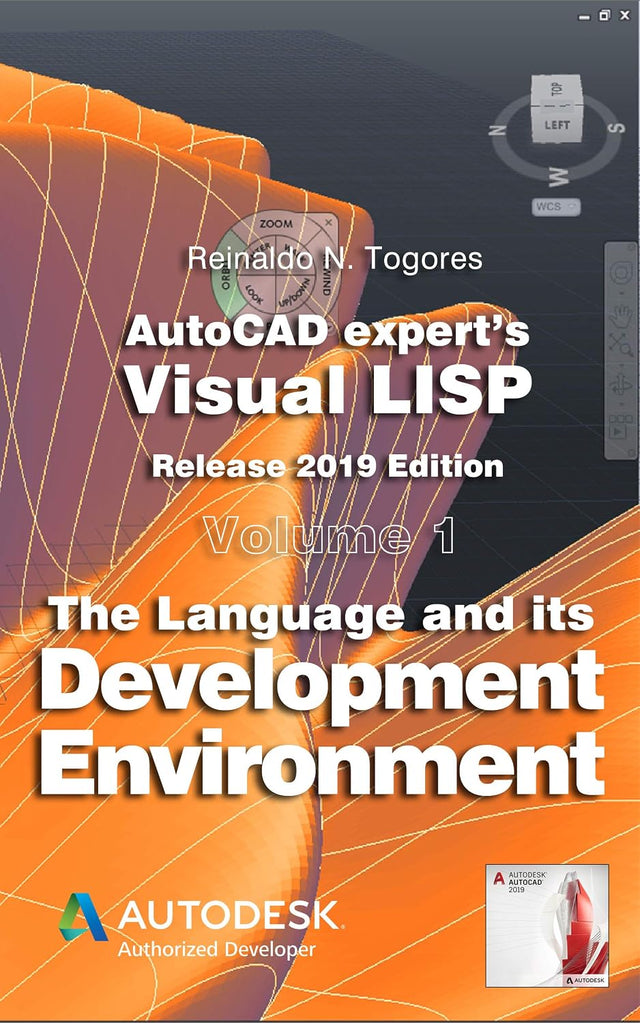Select the Zoom Extents tool in navigation bar
Viewport: 640px width, 1023px height.
(x=622, y=346)
